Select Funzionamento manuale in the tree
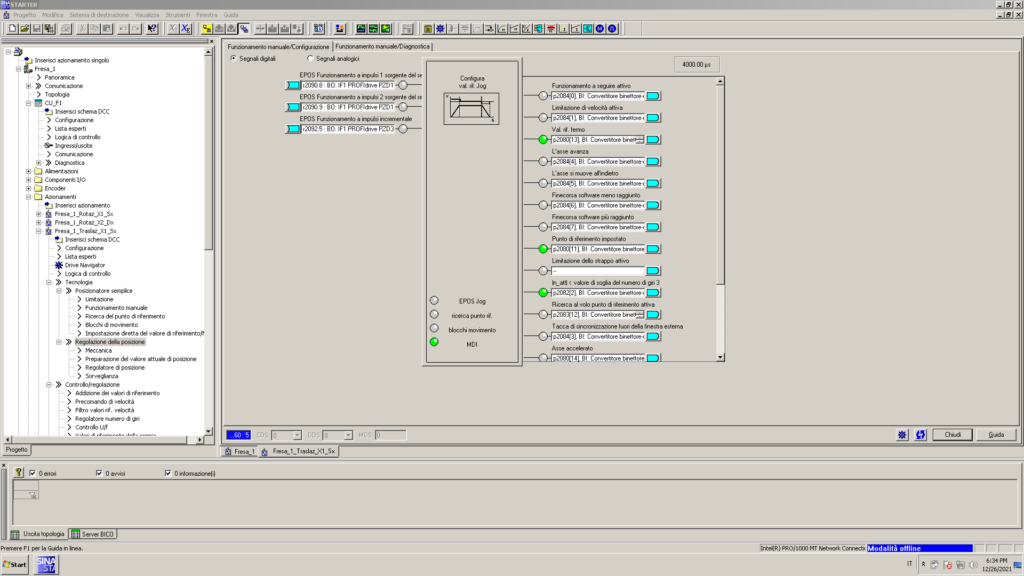Viewport: 1024px width, 576px height. click(116, 308)
